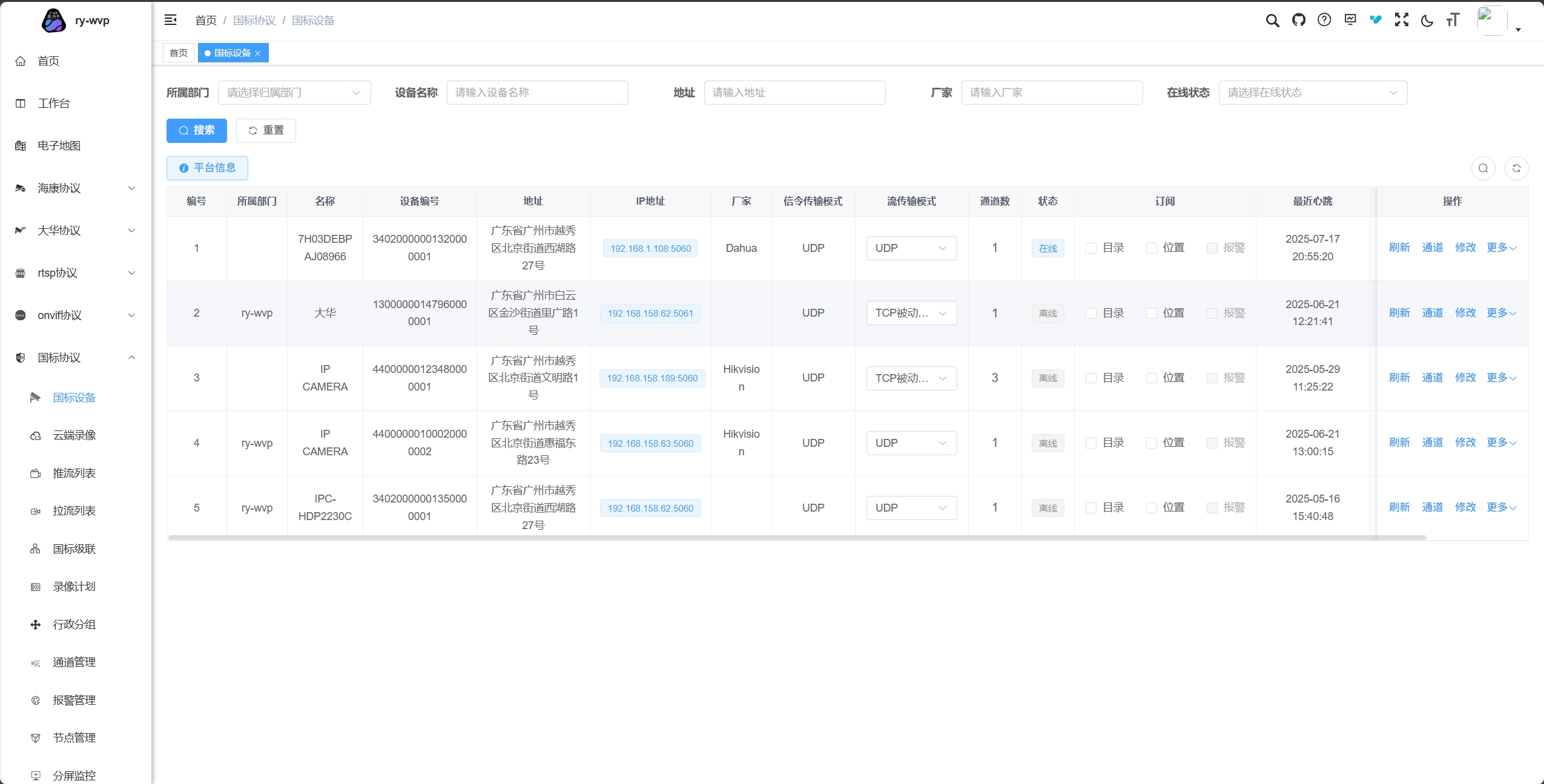
Task: Click the blue 搜索 button
Action: coord(197,131)
